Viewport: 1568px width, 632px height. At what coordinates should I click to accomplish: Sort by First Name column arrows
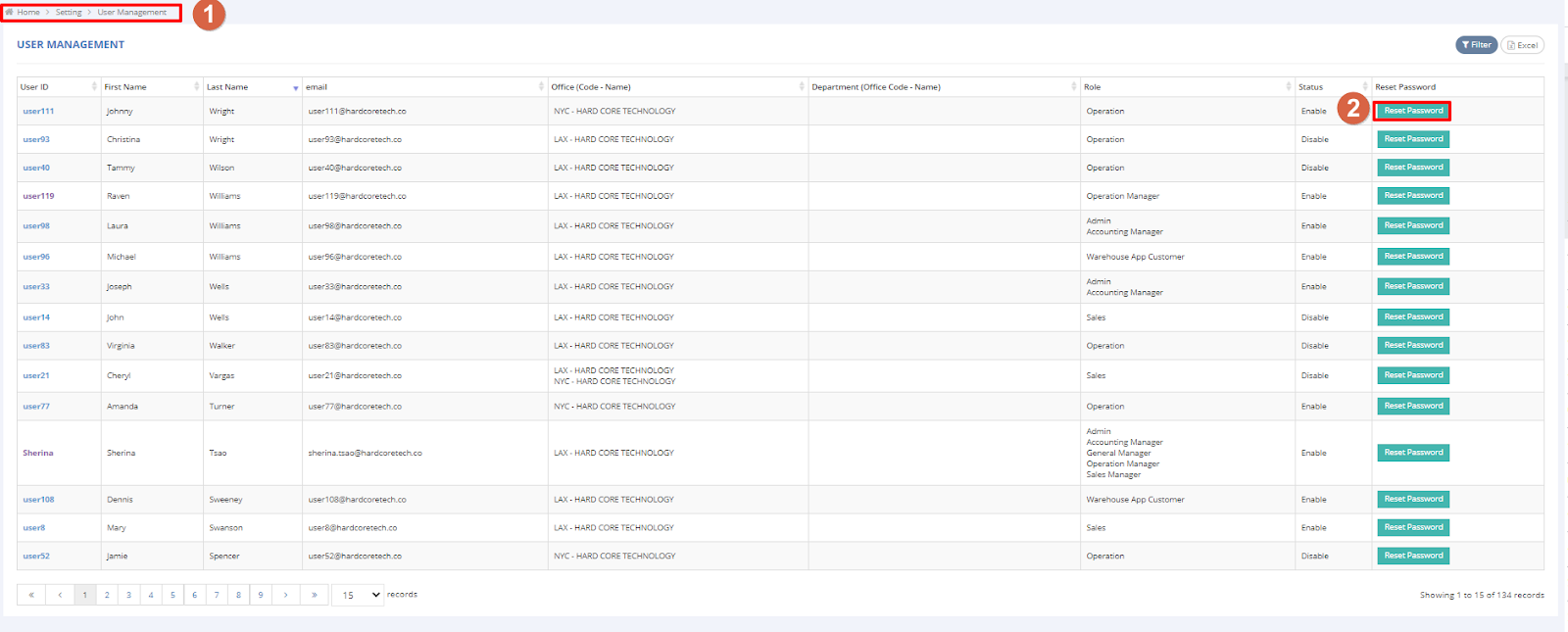(197, 87)
